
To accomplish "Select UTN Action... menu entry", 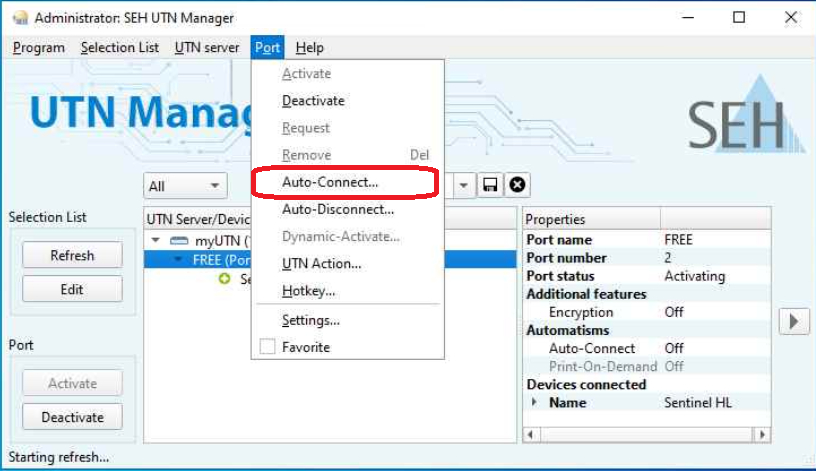I will tap(347, 263).
